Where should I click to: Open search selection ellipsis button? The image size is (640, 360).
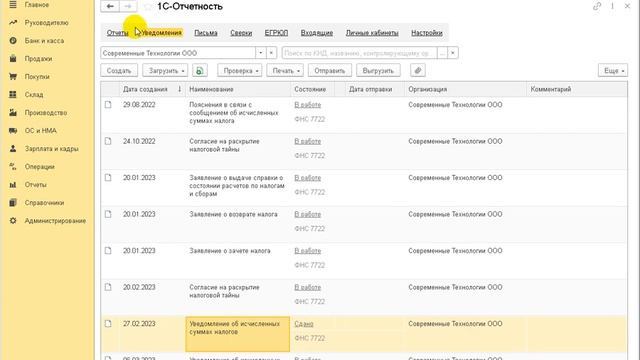pos(442,53)
